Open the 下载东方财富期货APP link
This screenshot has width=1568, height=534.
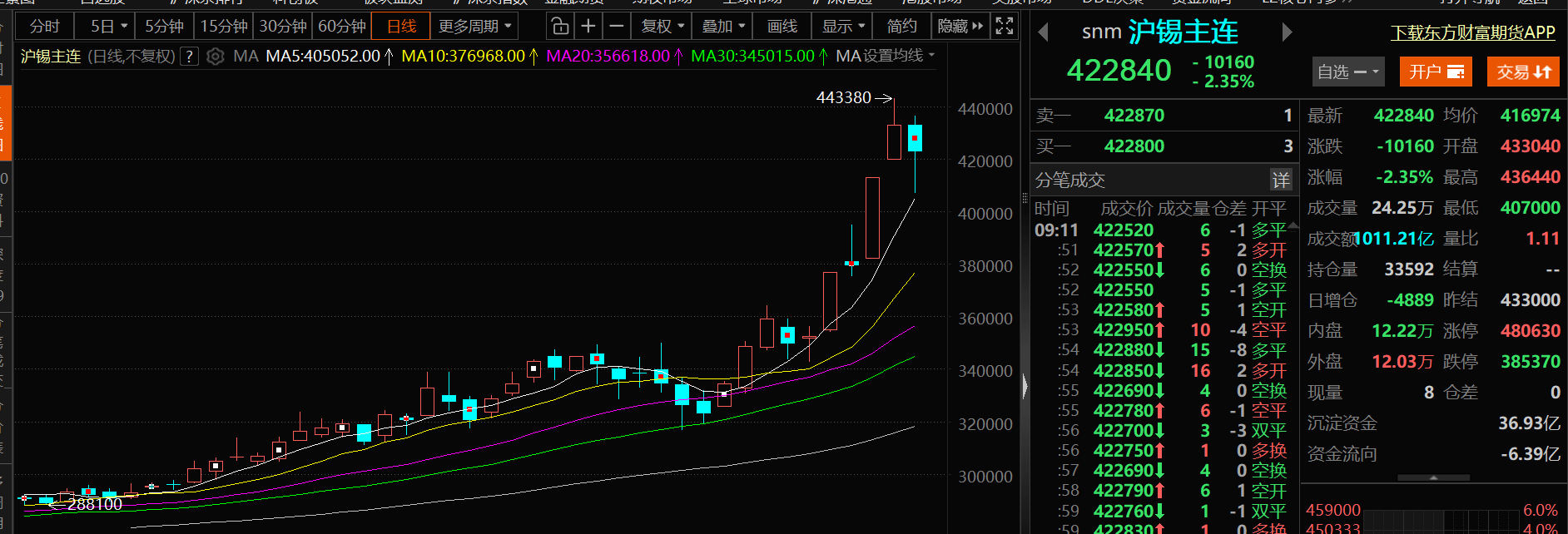pos(1472,32)
